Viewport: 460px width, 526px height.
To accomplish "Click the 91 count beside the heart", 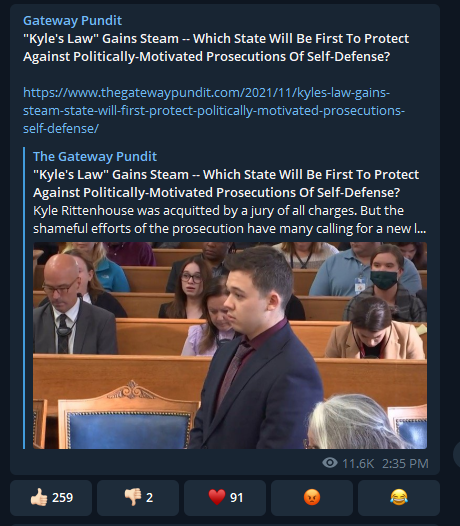I will 236,497.
